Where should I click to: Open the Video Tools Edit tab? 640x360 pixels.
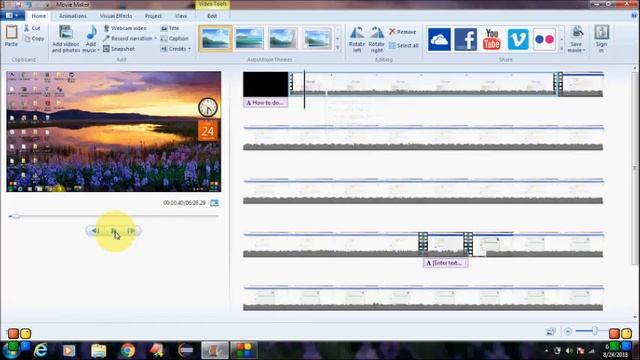[212, 16]
